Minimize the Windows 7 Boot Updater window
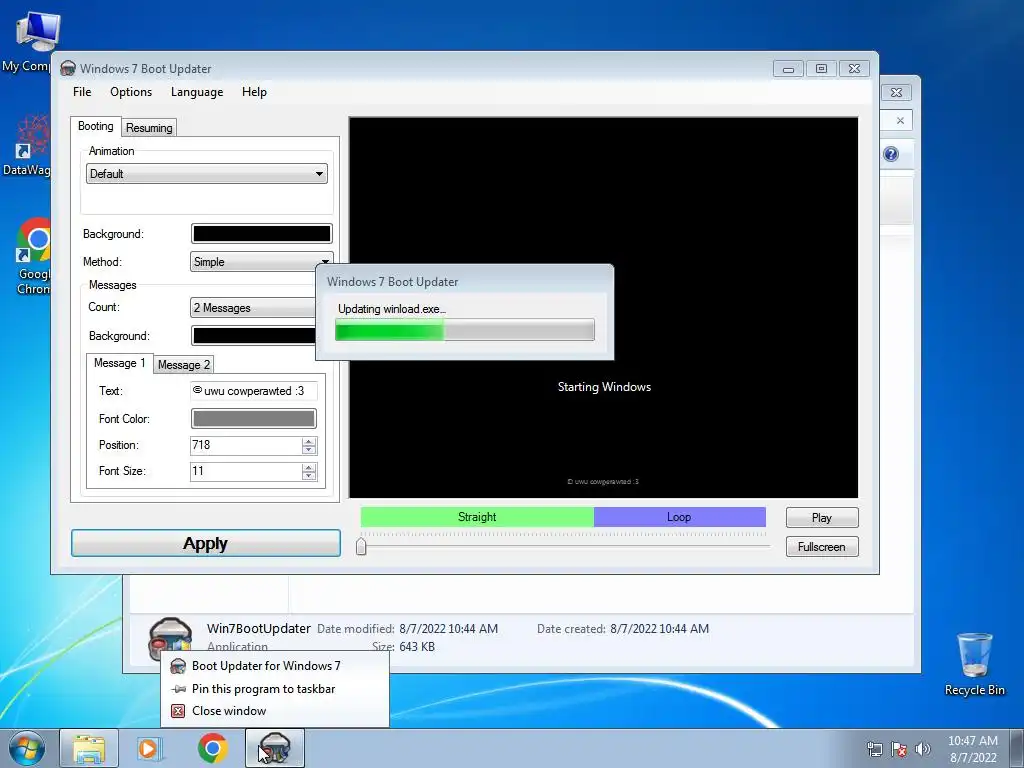Screen dimensions: 1024x768 [x=788, y=69]
